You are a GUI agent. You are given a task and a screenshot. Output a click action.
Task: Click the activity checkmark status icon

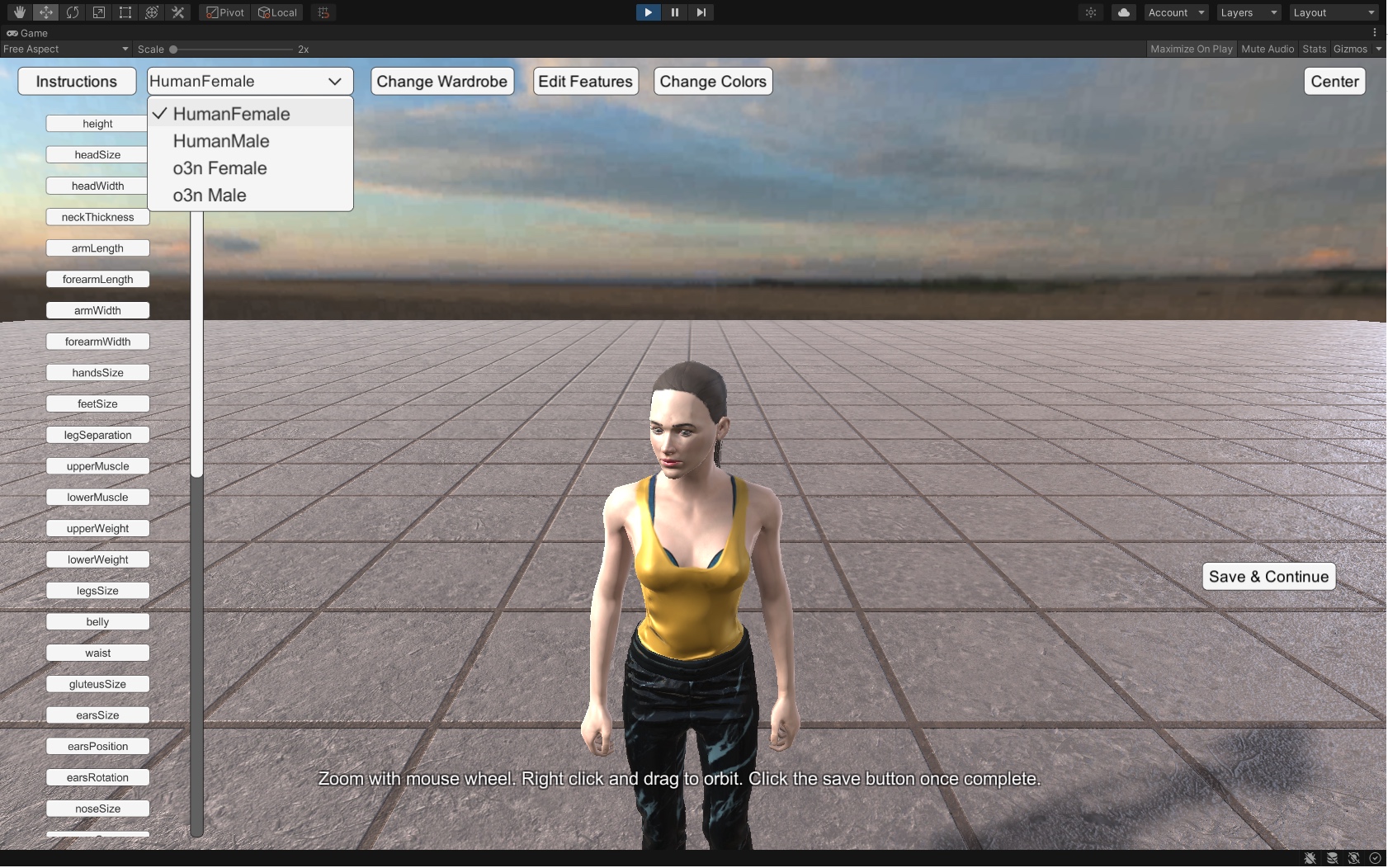[x=1375, y=858]
